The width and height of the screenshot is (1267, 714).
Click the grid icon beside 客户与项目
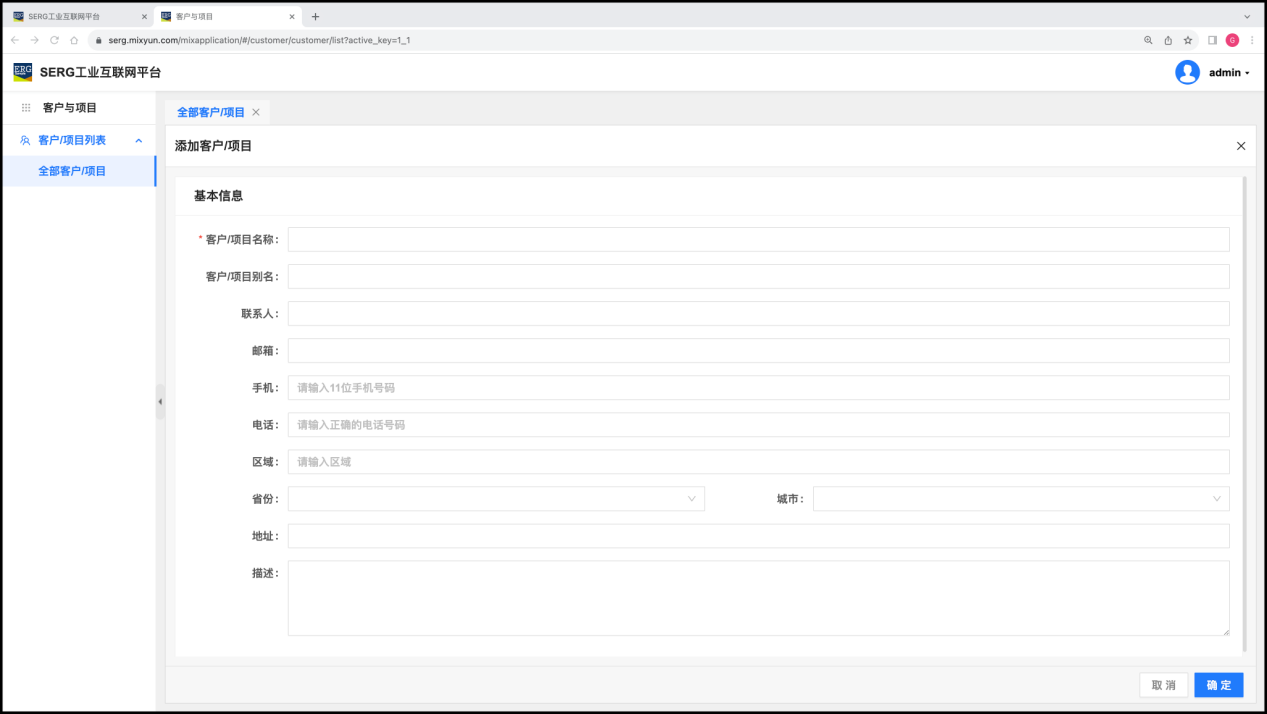(26, 108)
